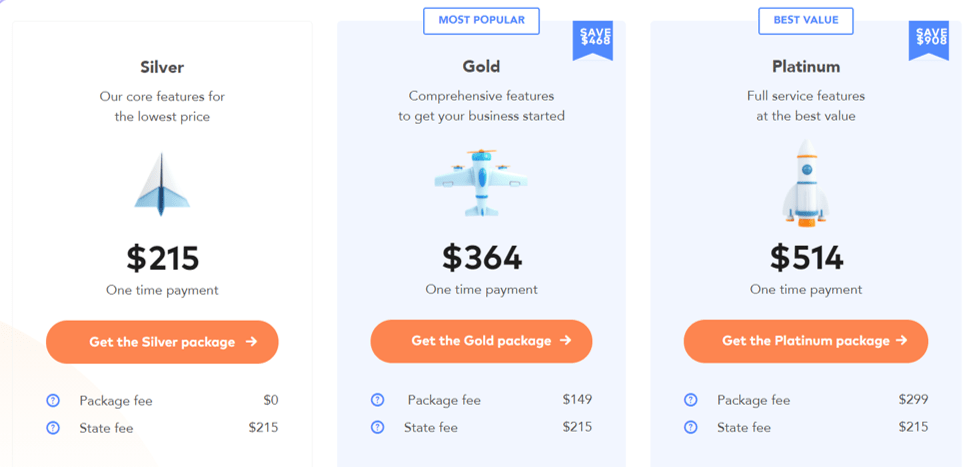974x467 pixels.
Task: Select the Platinum plan title
Action: [x=806, y=67]
